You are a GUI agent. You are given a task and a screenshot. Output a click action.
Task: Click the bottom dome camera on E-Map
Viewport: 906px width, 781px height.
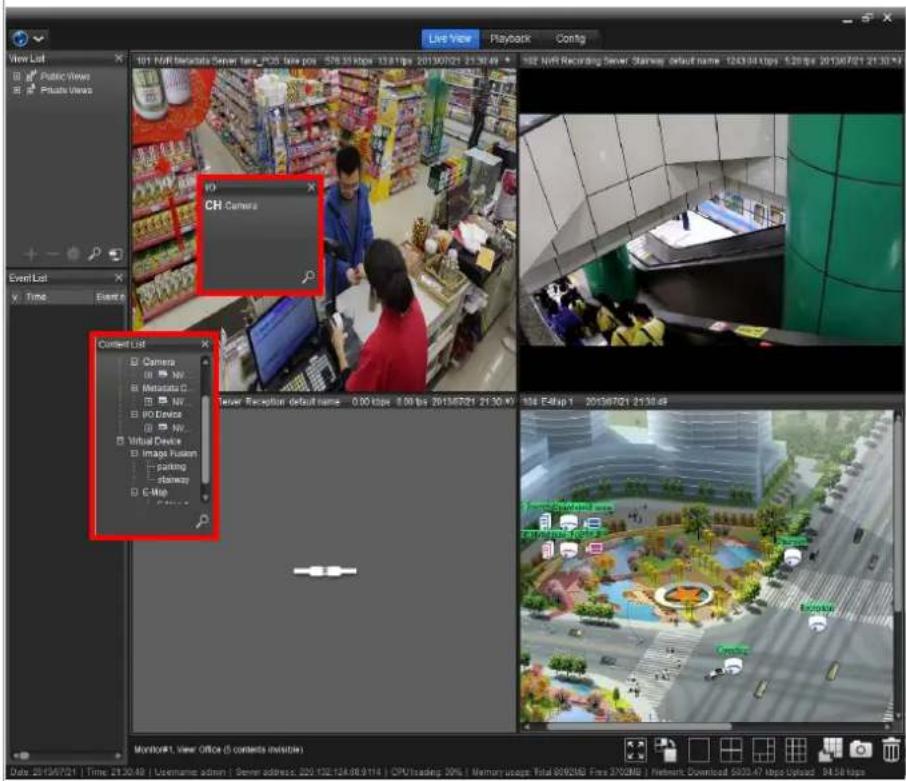[x=733, y=667]
